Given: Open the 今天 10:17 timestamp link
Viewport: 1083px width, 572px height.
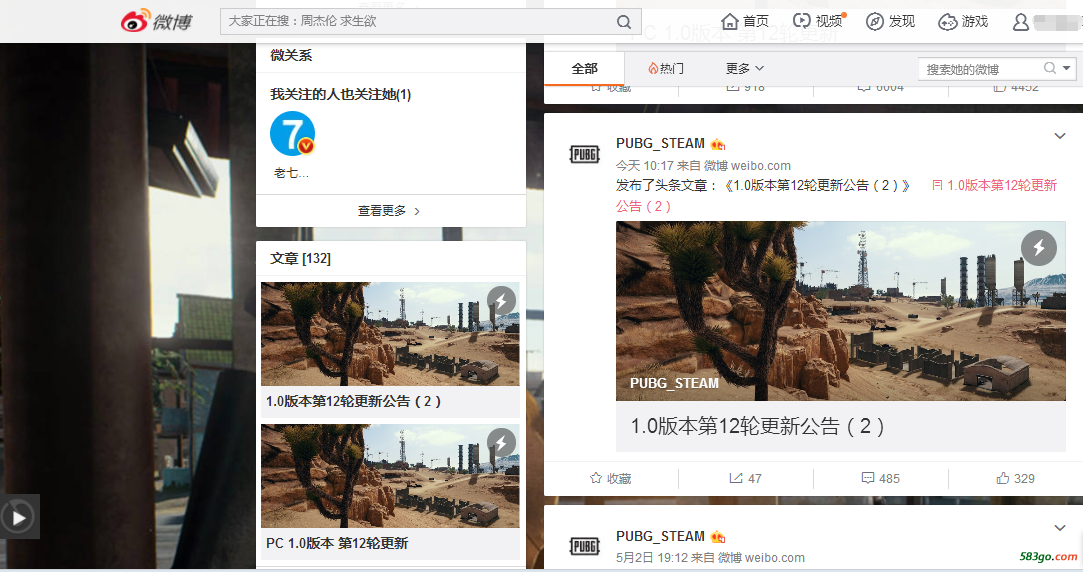Looking at the screenshot, I should pos(644,166).
